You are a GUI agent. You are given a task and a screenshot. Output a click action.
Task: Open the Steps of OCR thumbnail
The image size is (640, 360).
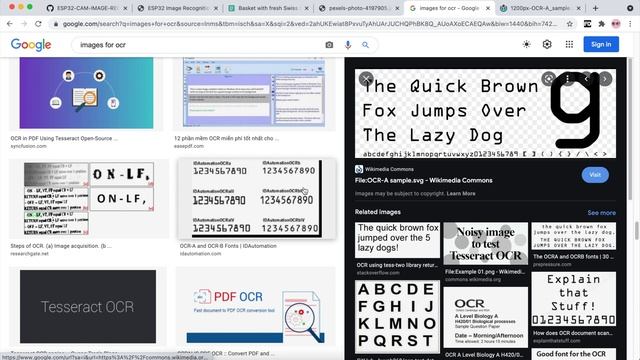(x=89, y=198)
